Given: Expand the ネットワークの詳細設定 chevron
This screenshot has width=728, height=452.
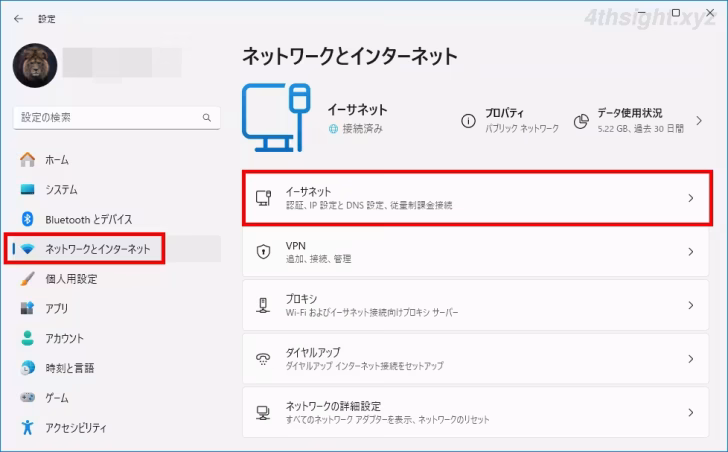Looking at the screenshot, I should pyautogui.click(x=691, y=413).
